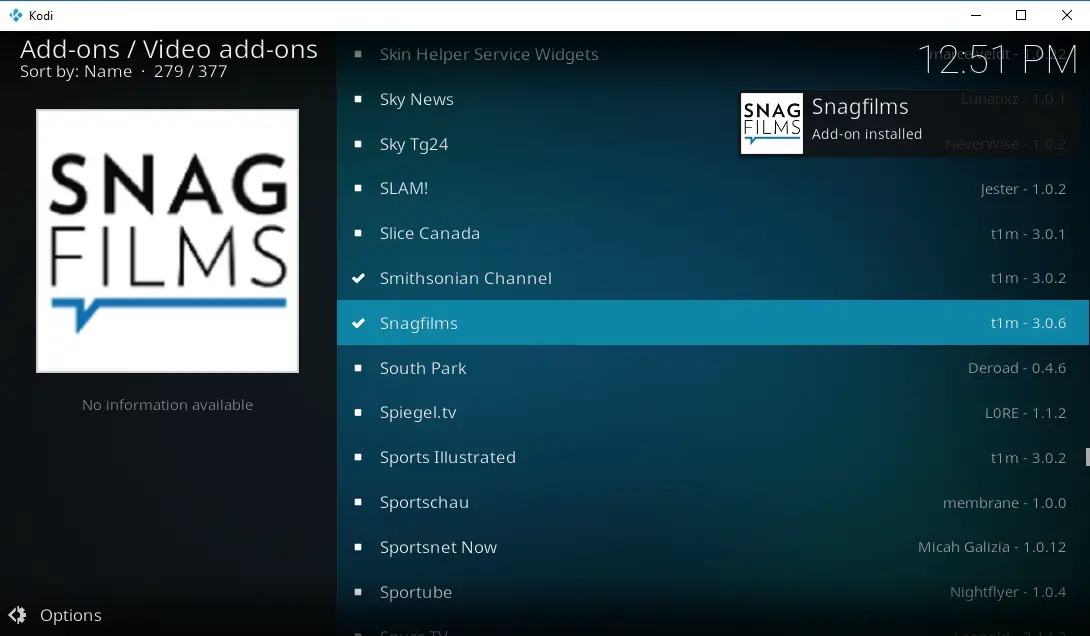Screen dimensions: 1090x636
Task: Select the Sportsnet Now add-on
Action: tap(713, 547)
